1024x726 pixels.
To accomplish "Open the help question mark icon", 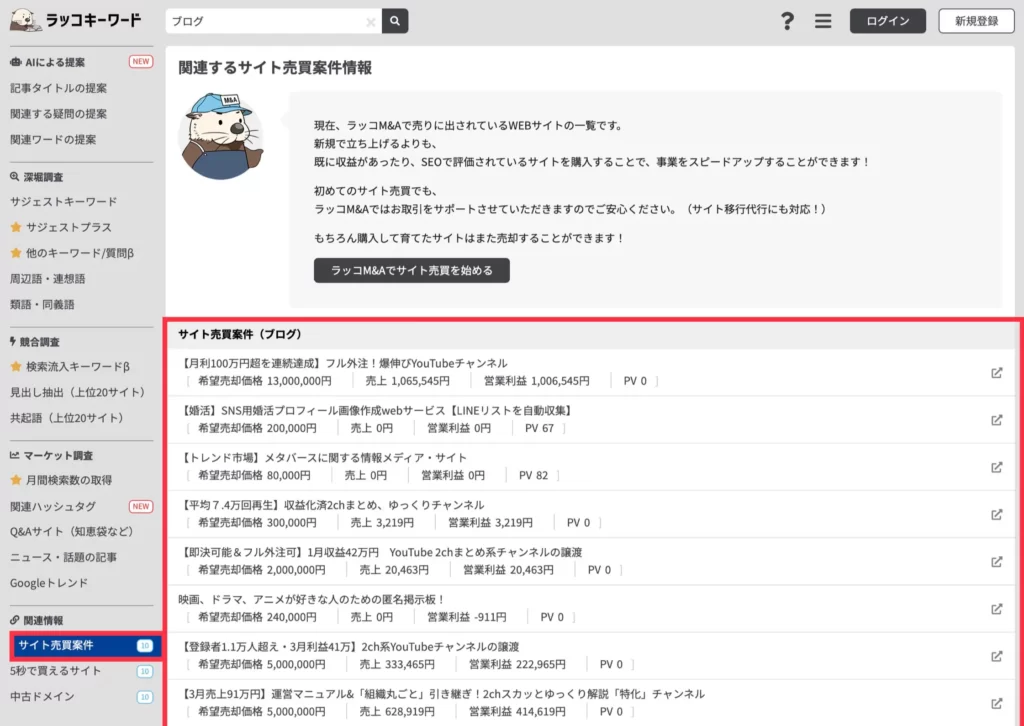I will [x=788, y=21].
